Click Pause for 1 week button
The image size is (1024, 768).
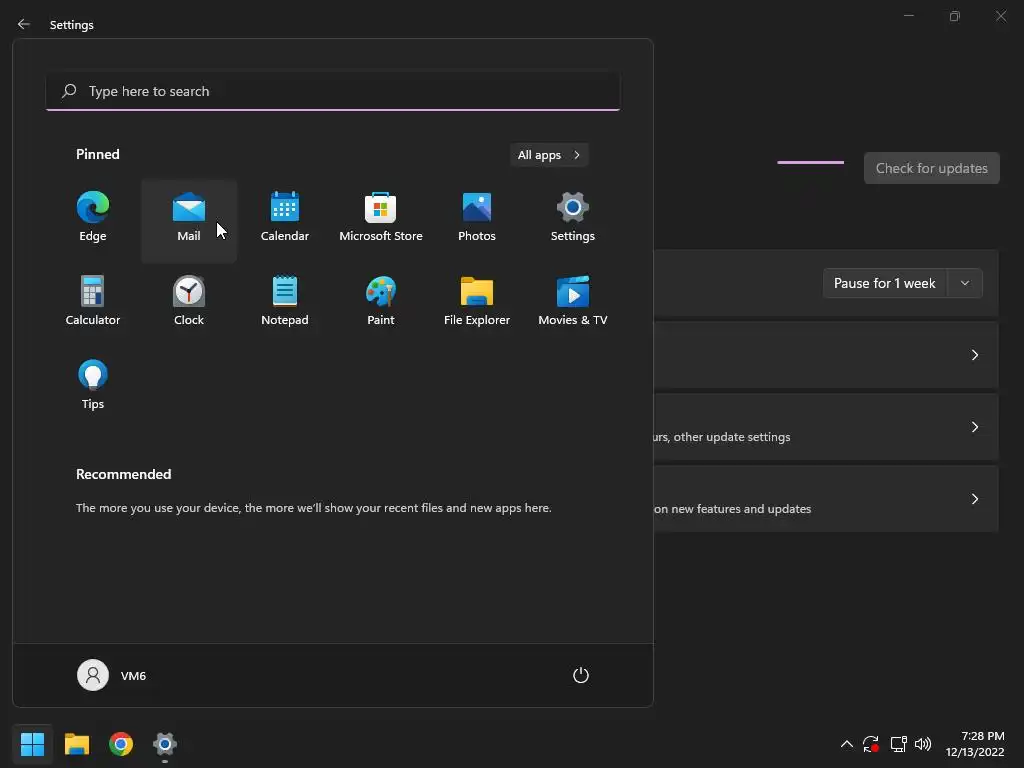(x=885, y=283)
